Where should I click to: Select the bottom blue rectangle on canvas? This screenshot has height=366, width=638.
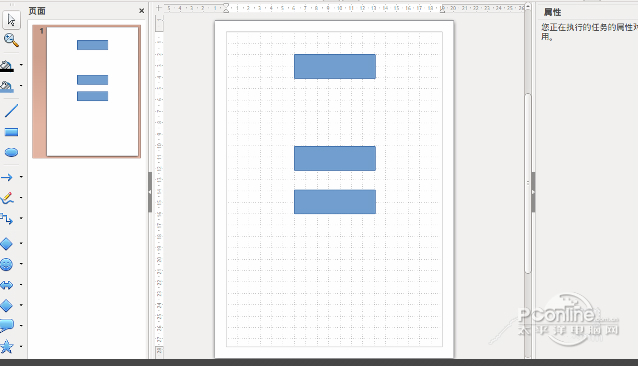click(x=335, y=202)
